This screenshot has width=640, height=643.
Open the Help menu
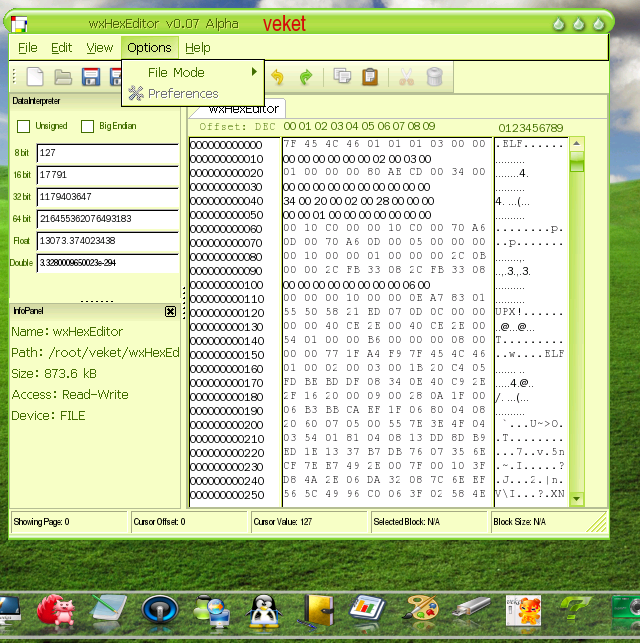click(x=198, y=48)
